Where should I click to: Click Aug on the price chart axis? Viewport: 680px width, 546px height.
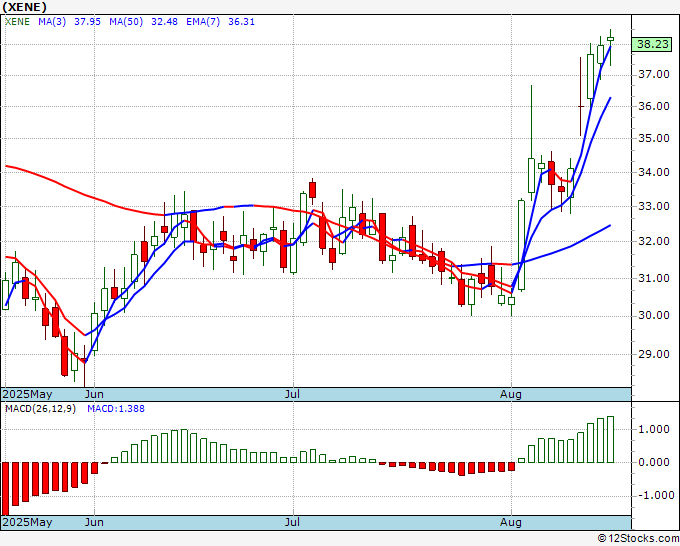[x=510, y=394]
